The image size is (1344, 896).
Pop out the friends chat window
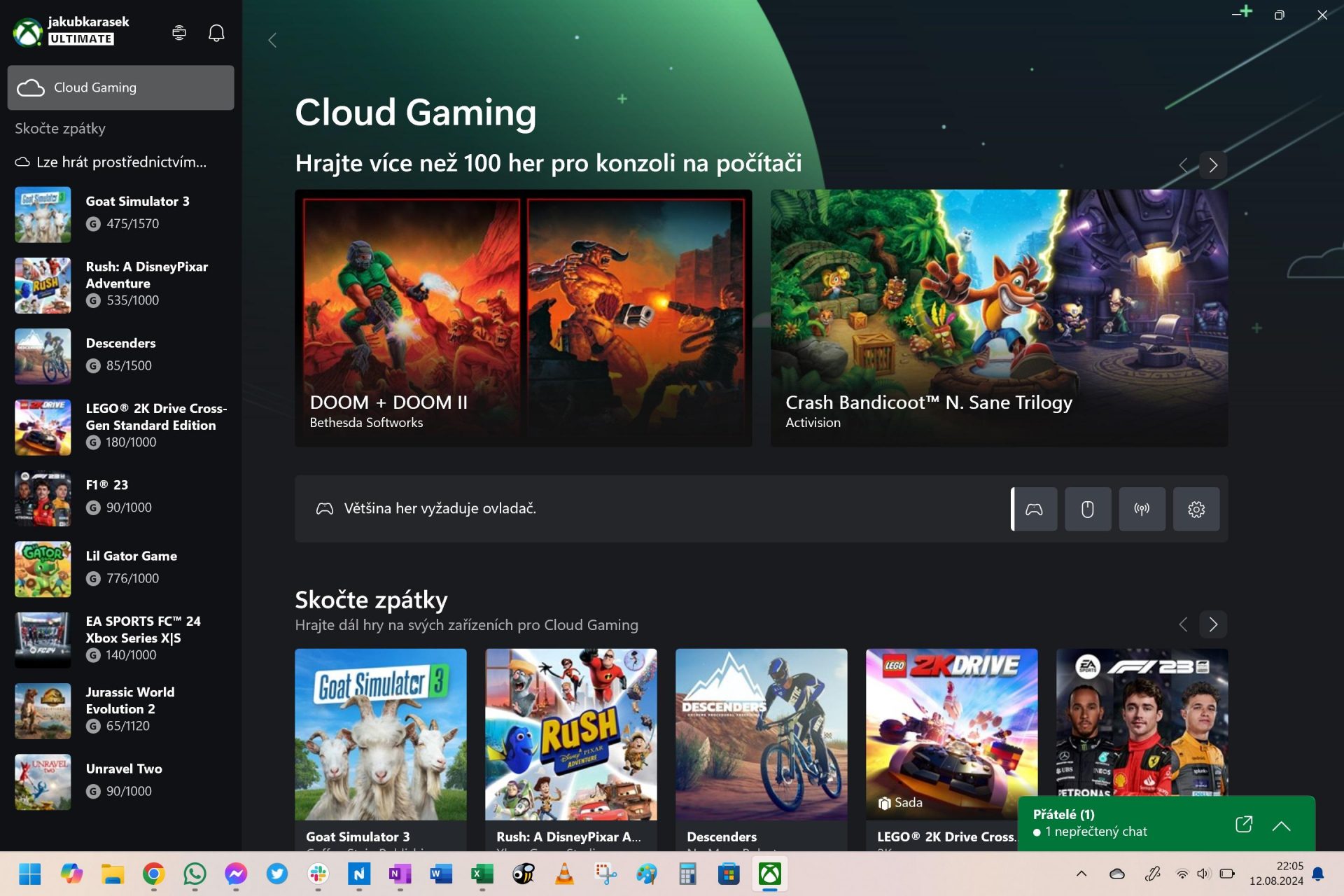(1244, 825)
